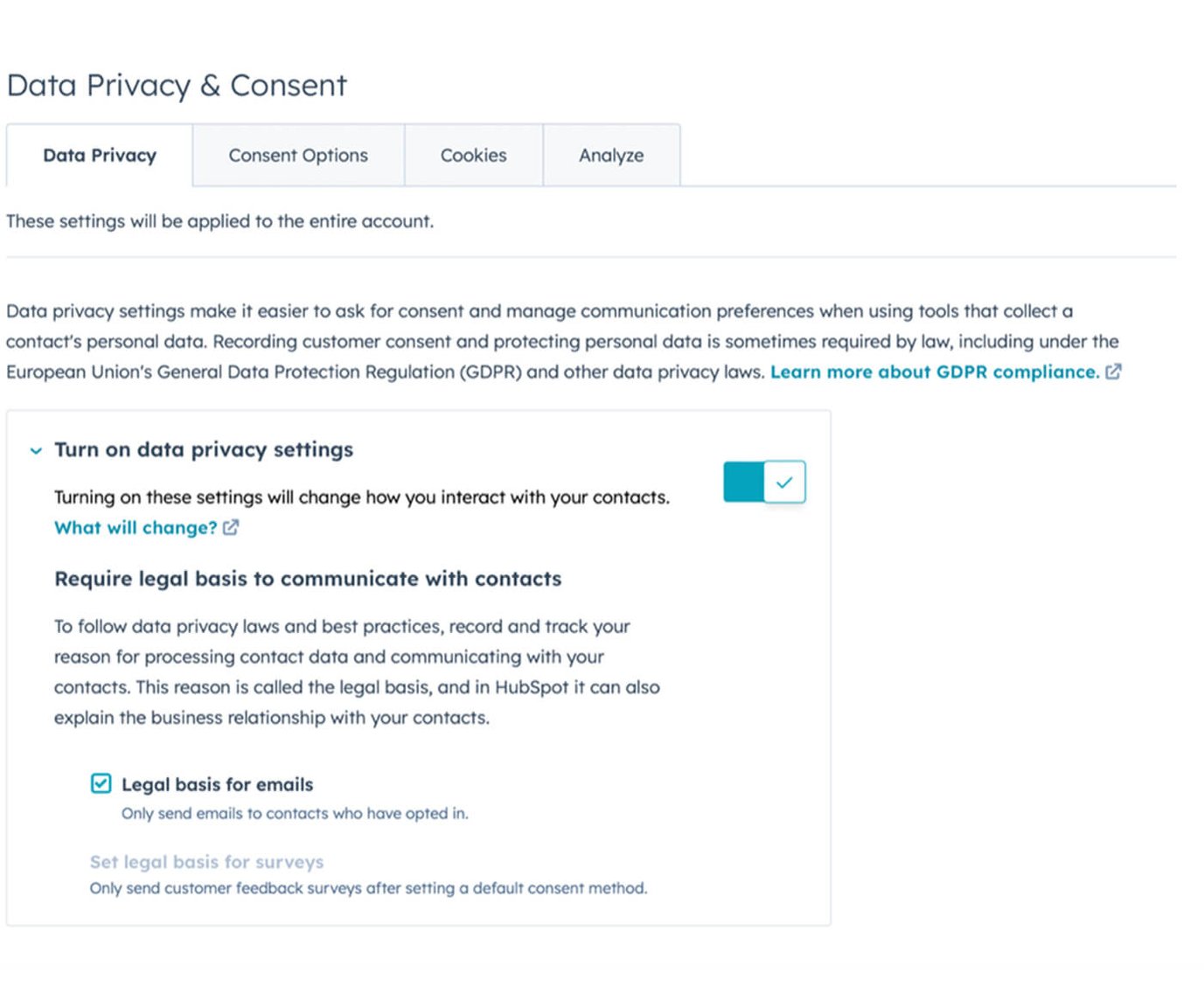Switch to the Consent Options tab
Viewport: 1204px width, 1001px height.
click(297, 155)
